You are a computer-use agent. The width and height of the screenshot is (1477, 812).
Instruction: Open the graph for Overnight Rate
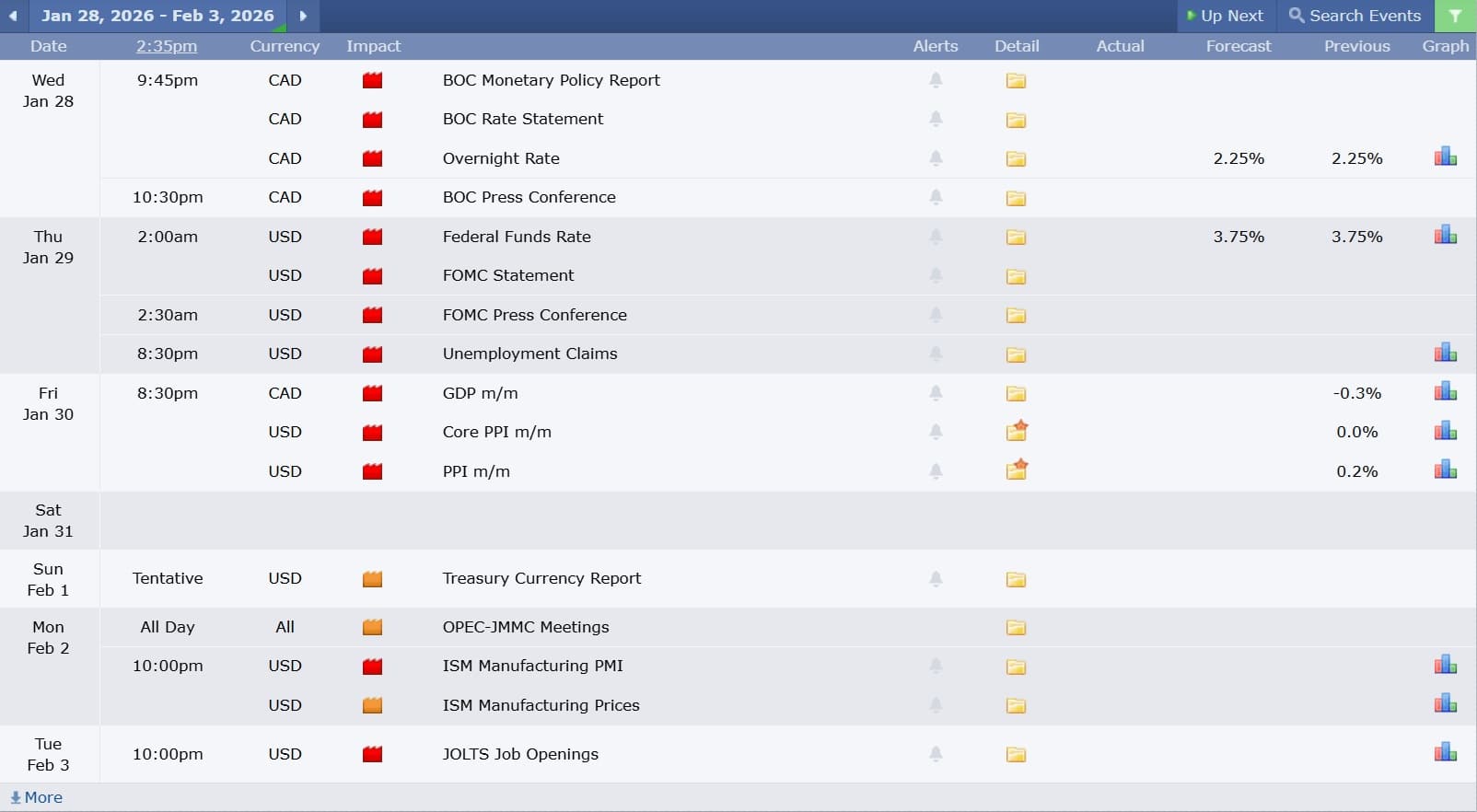(x=1445, y=157)
